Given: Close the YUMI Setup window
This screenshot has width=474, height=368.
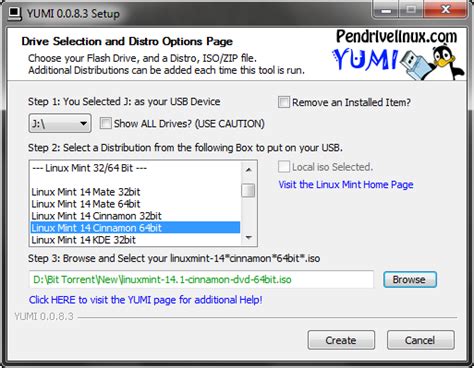Looking at the screenshot, I should (446, 10).
